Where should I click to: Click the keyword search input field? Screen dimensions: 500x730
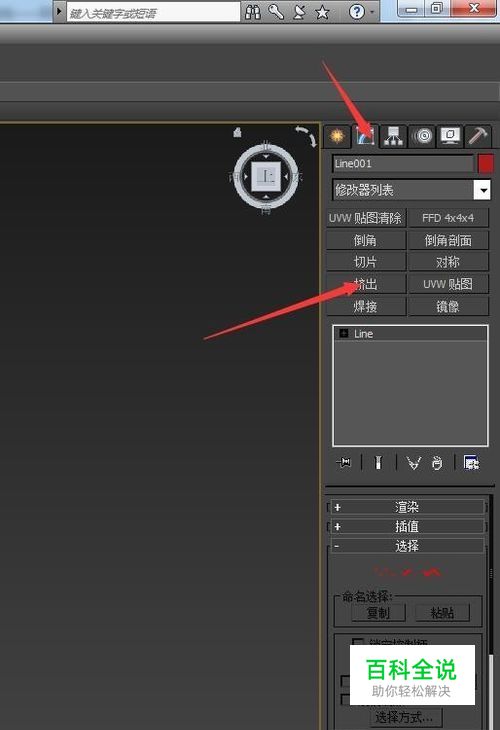click(x=153, y=12)
